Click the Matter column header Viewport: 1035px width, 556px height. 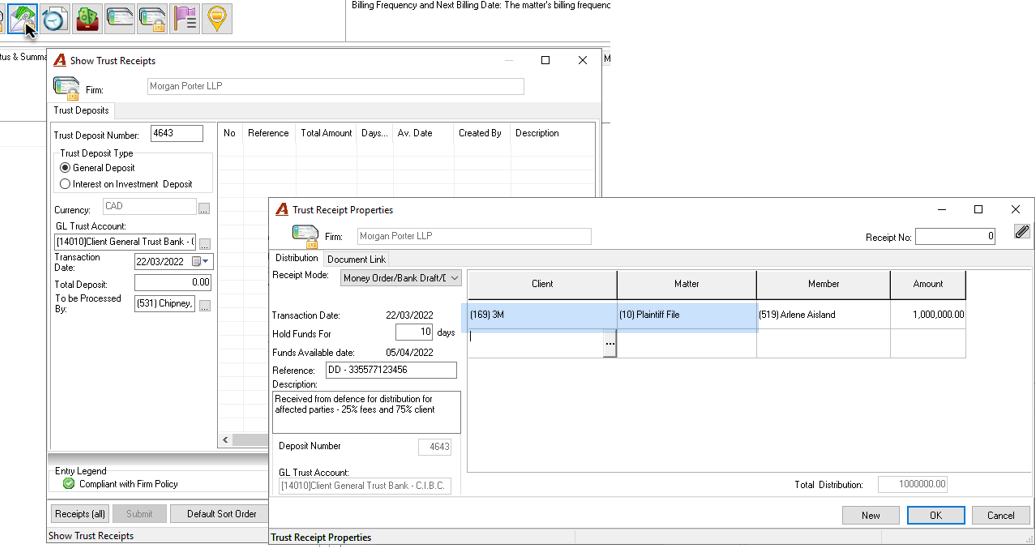click(x=686, y=284)
